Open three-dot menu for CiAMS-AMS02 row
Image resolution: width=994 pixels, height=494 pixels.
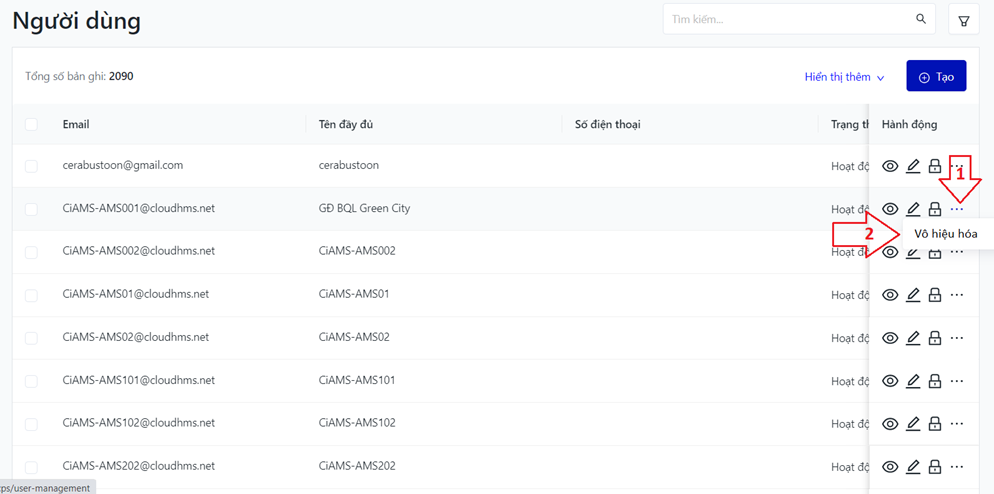957,338
